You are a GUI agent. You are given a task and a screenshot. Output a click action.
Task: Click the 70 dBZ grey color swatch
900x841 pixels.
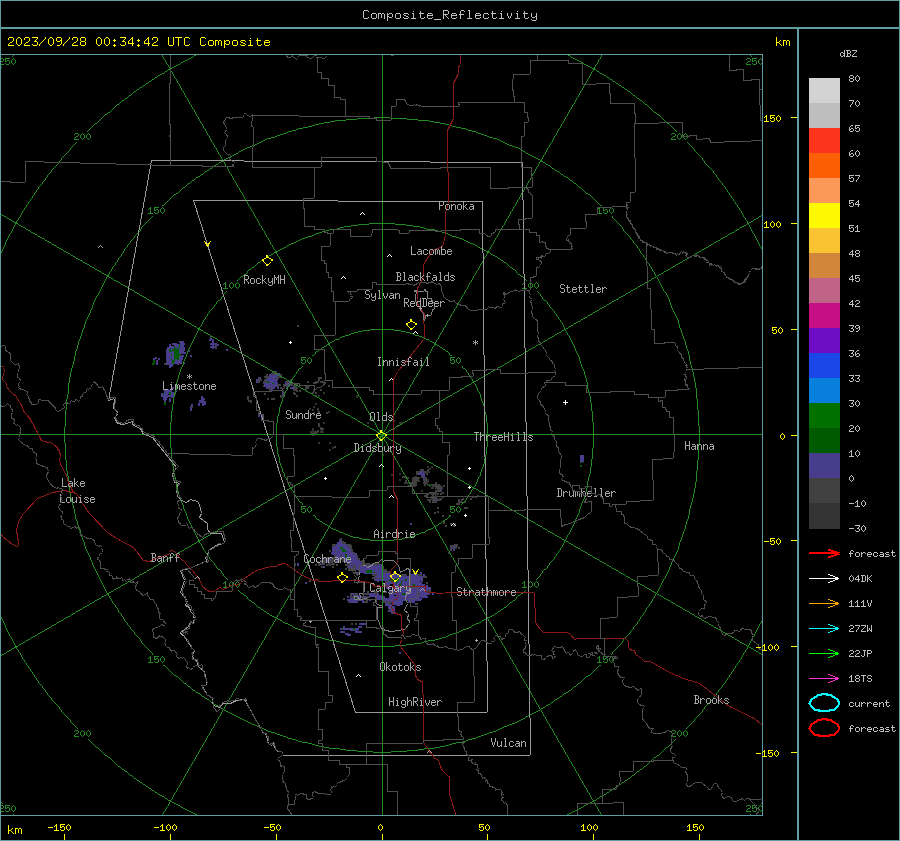(x=824, y=91)
